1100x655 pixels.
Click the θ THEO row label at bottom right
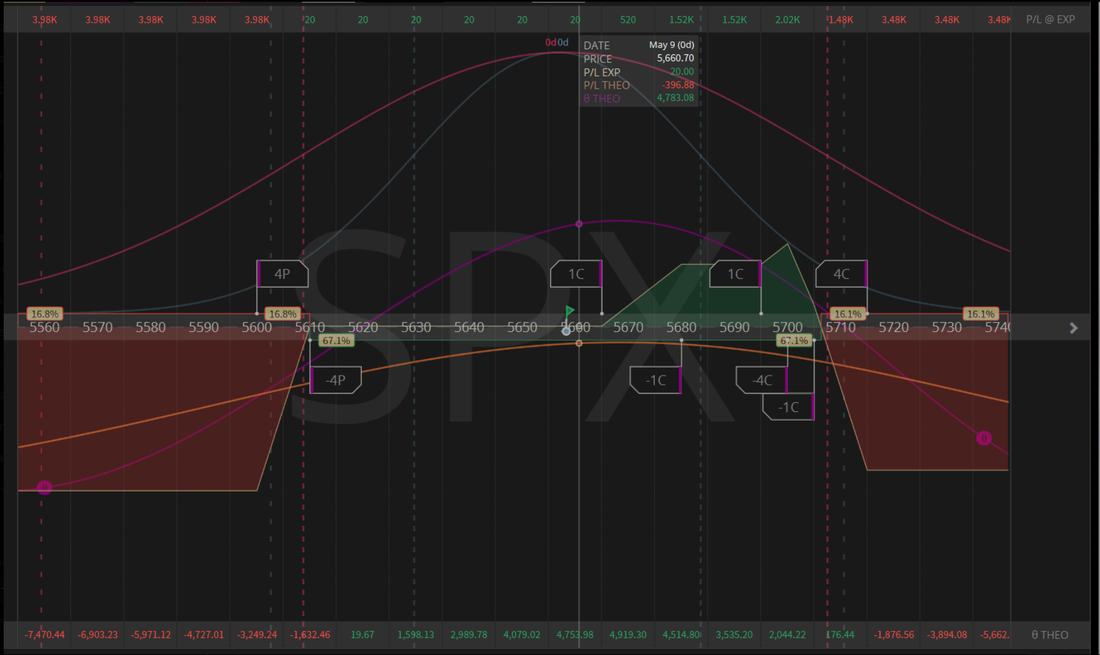pyautogui.click(x=1049, y=635)
